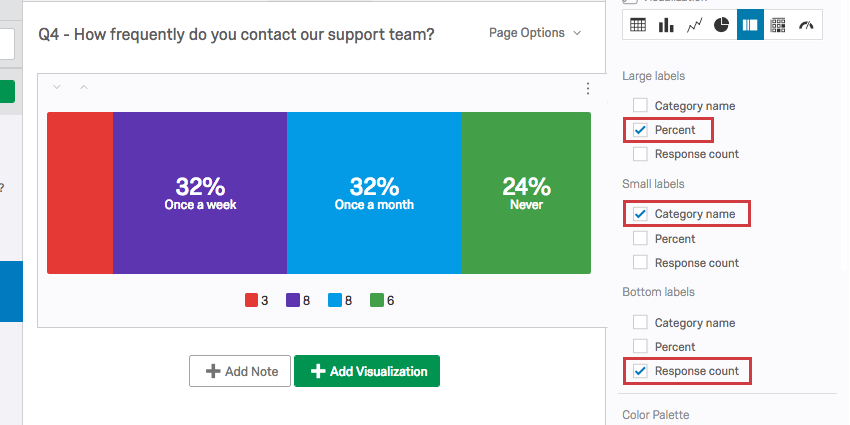The image size is (850, 425).
Task: Click the breakdown bar visualization icon
Action: pyautogui.click(x=750, y=25)
